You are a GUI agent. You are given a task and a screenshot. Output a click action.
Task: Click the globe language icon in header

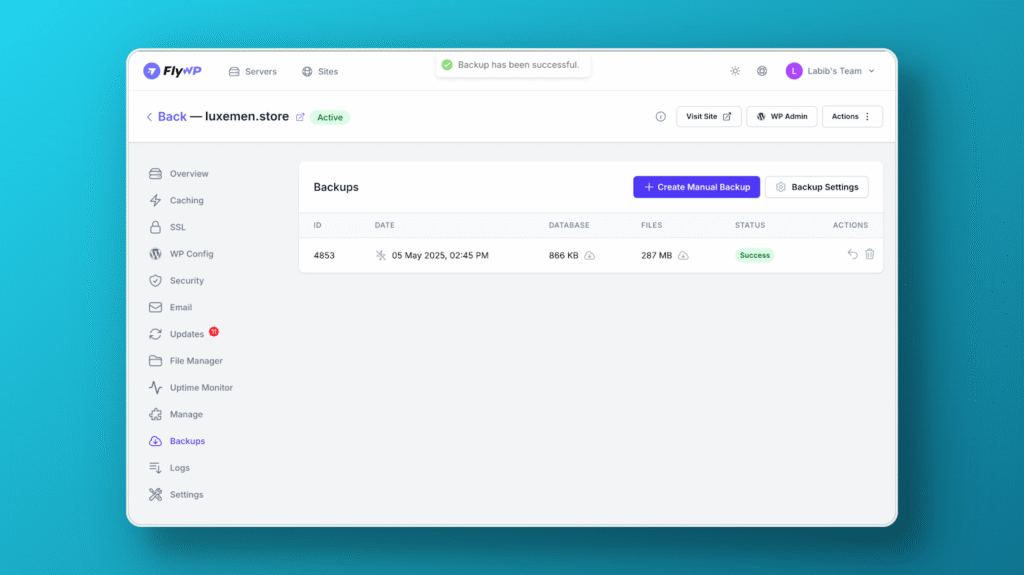coord(762,71)
